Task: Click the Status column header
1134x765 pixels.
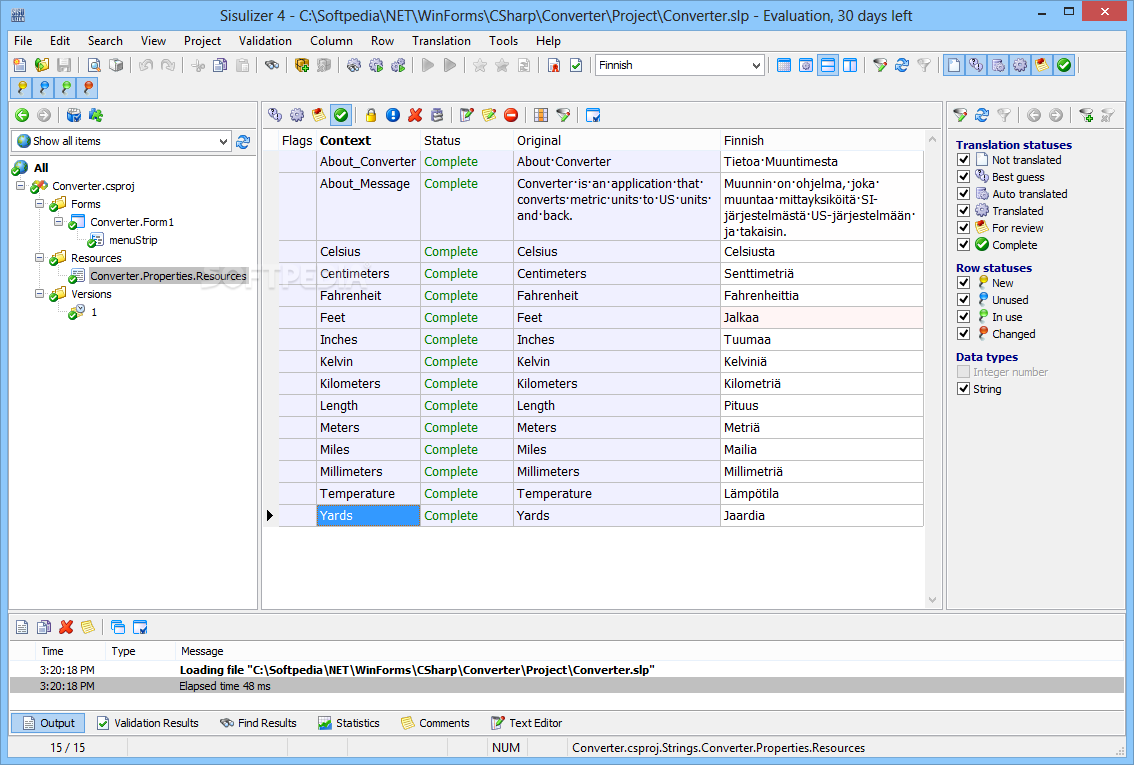Action: [466, 141]
